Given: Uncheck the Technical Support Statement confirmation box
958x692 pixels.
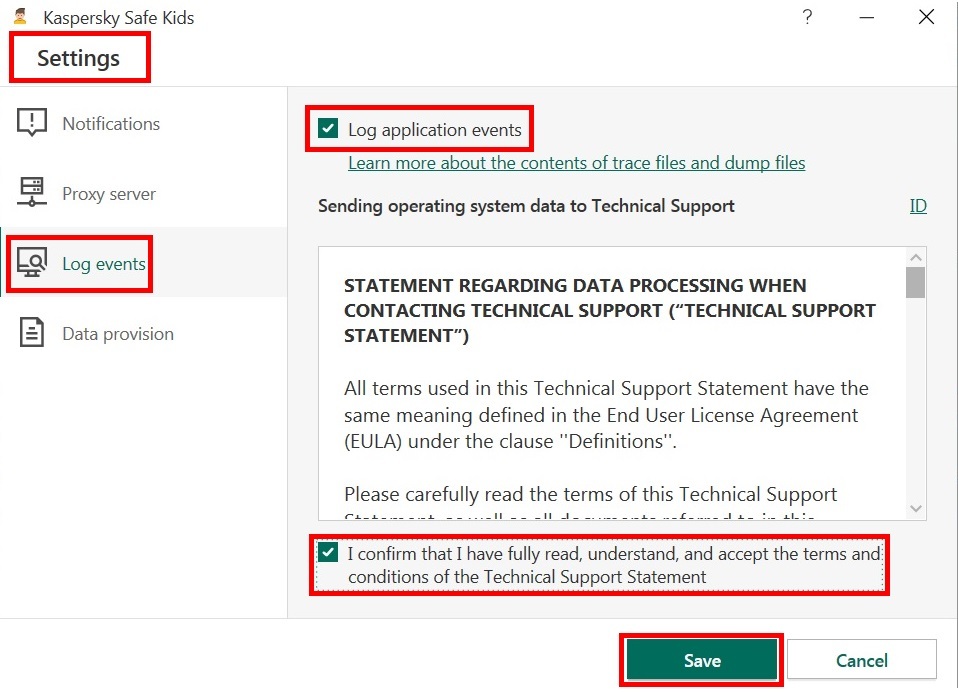Looking at the screenshot, I should [x=328, y=553].
